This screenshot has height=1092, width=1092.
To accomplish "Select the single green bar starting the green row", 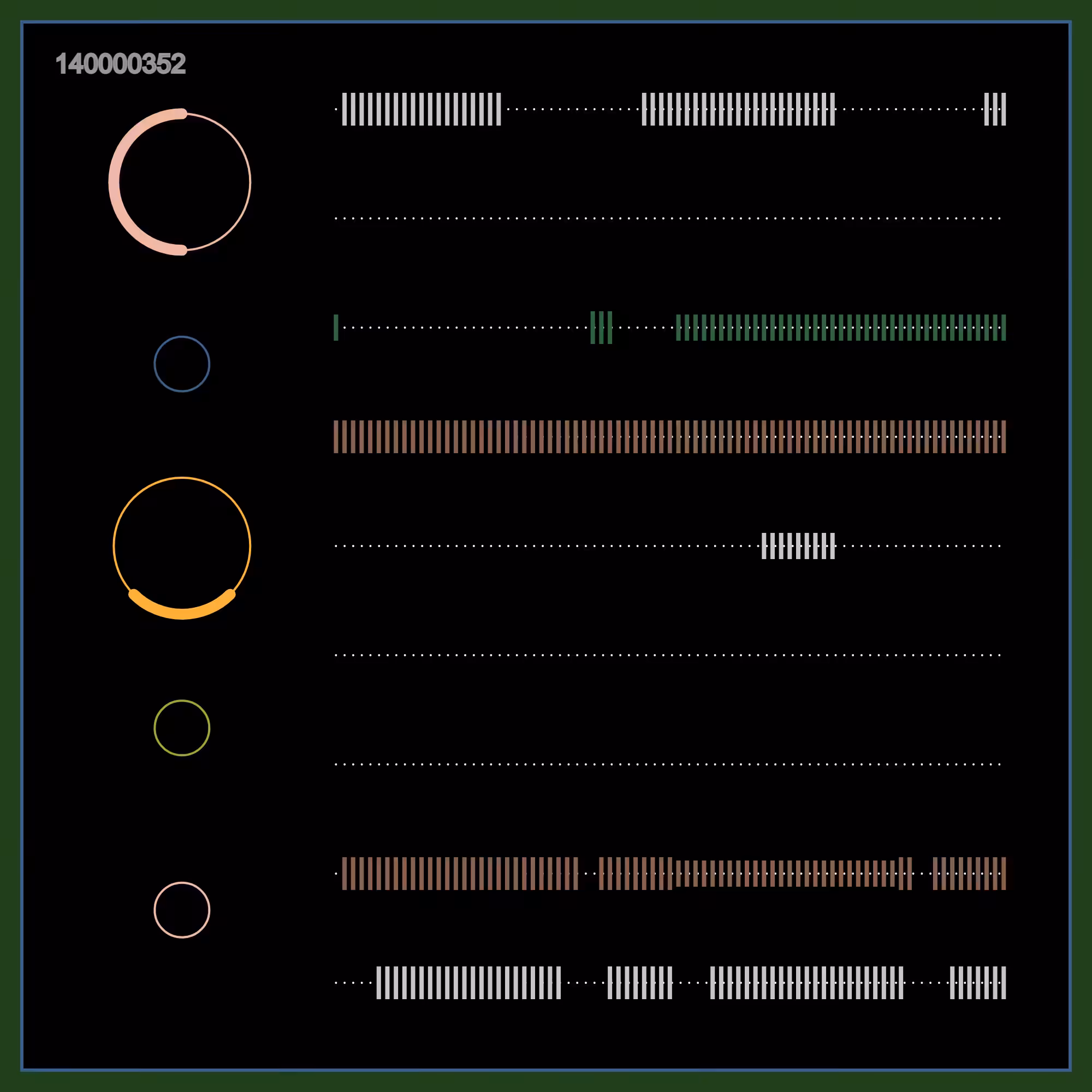I will [x=336, y=328].
